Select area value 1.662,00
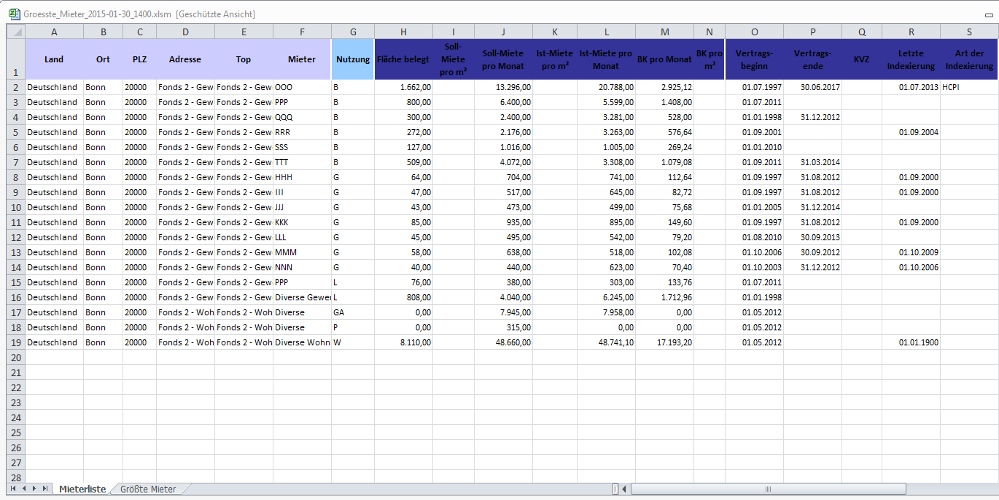This screenshot has width=999, height=500. 403,87
